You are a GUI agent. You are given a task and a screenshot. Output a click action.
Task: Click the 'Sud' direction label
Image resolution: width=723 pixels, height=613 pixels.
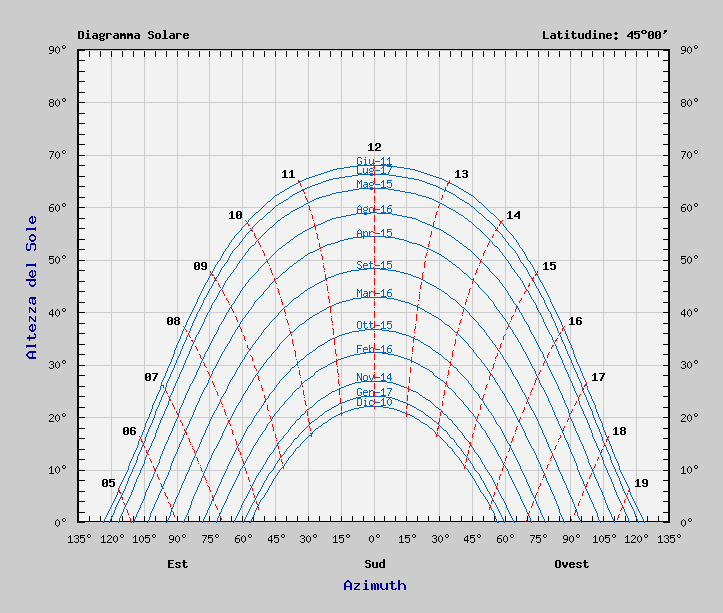pos(374,564)
